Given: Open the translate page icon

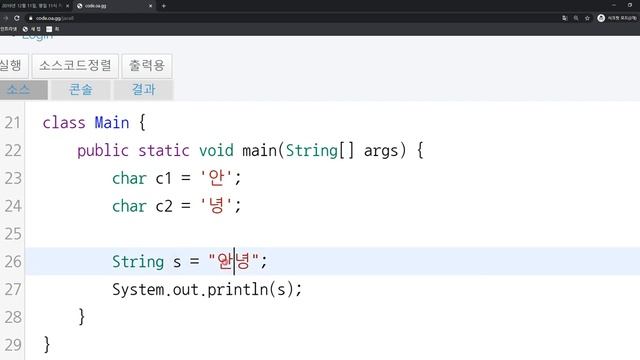Looking at the screenshot, I should point(564,18).
